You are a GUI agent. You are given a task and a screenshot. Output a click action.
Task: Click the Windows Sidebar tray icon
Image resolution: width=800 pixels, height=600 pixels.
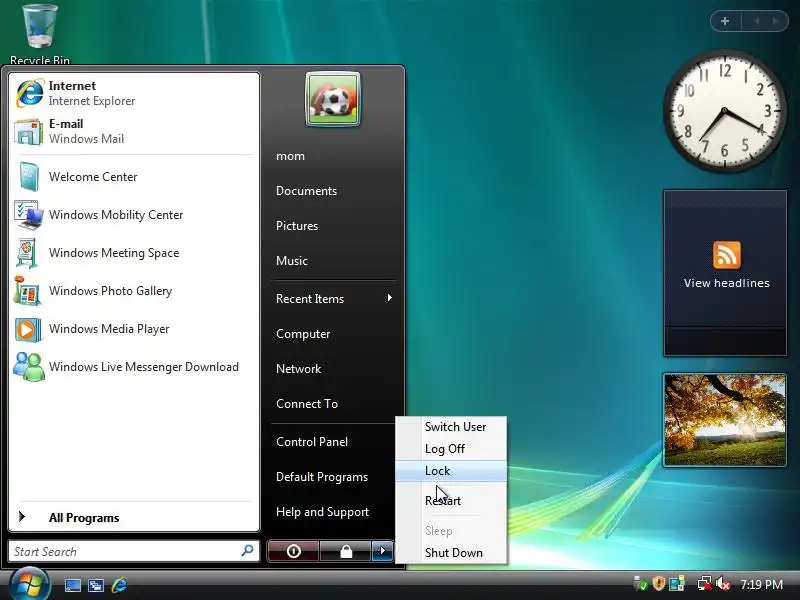678,584
